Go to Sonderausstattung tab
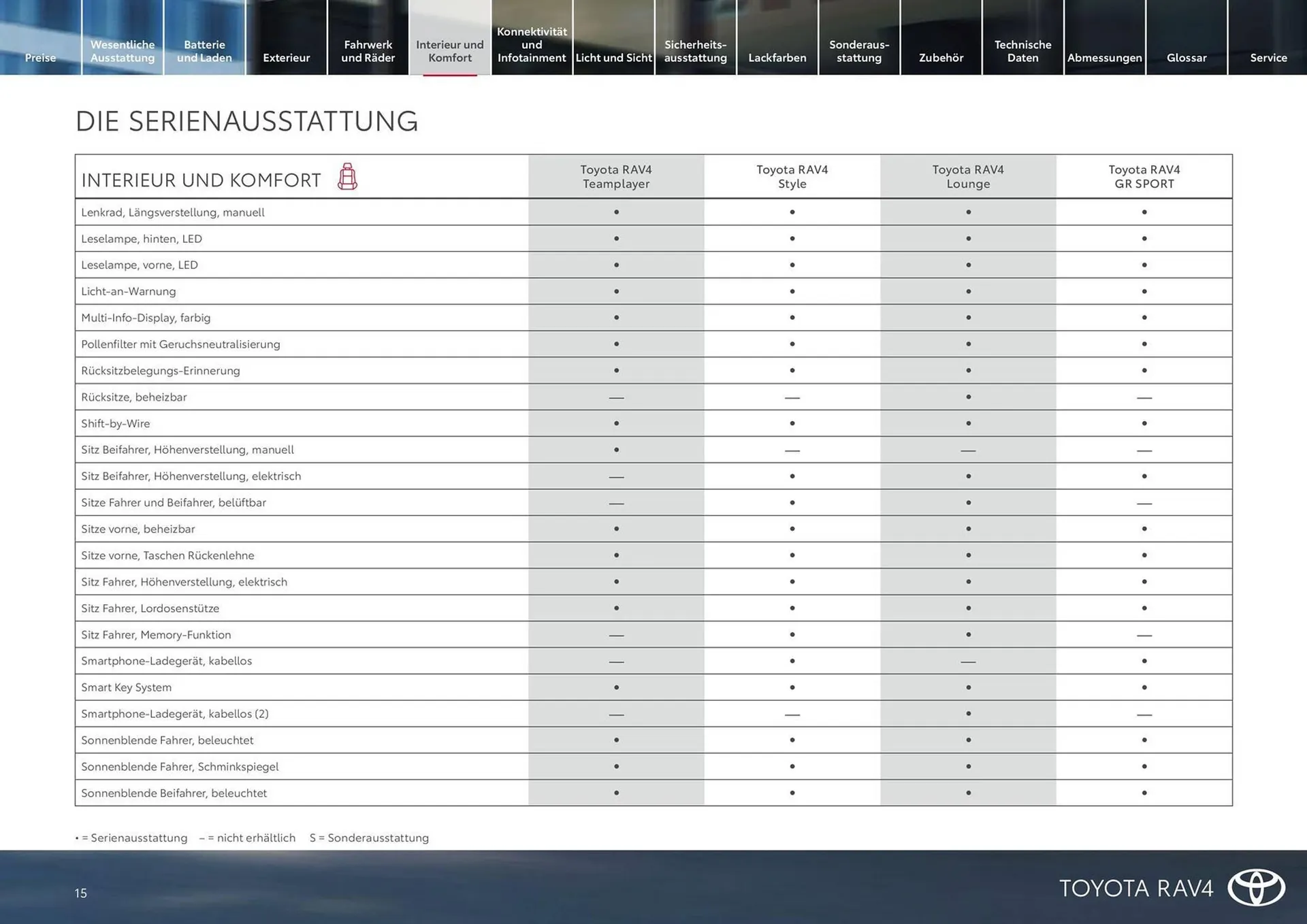 [859, 51]
